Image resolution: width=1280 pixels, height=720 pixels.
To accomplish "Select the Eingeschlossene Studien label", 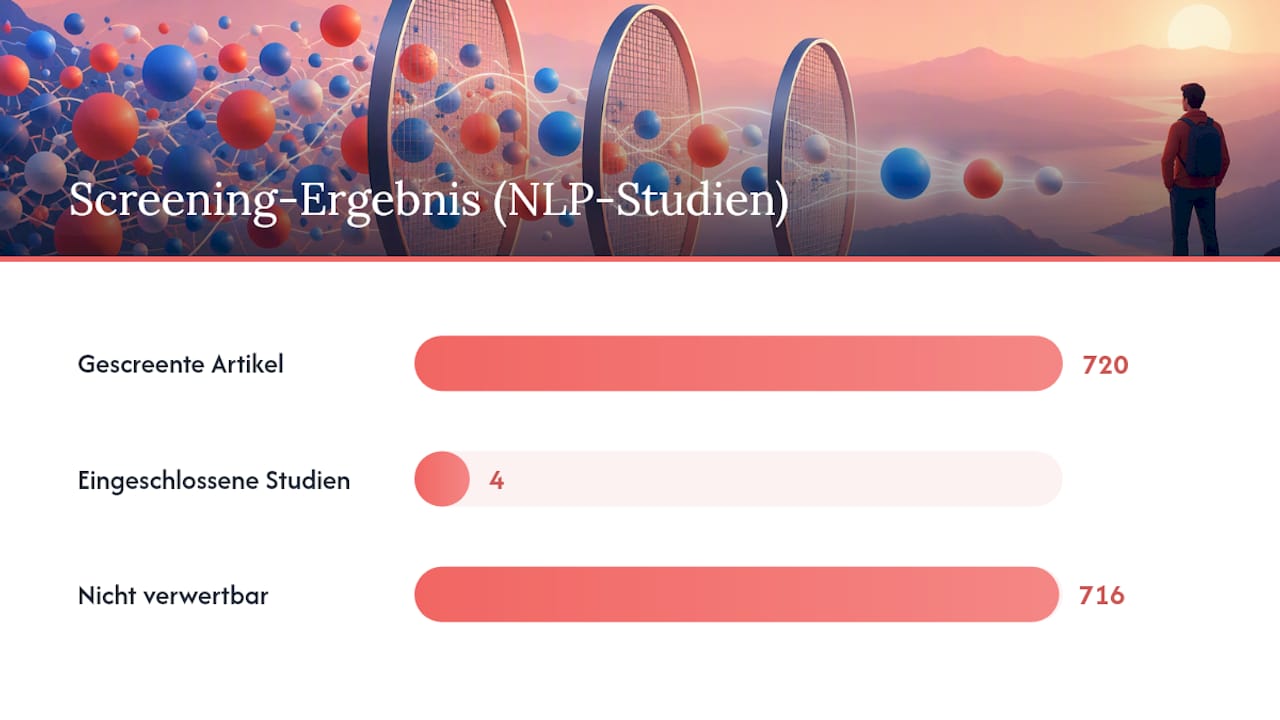I will 214,481.
